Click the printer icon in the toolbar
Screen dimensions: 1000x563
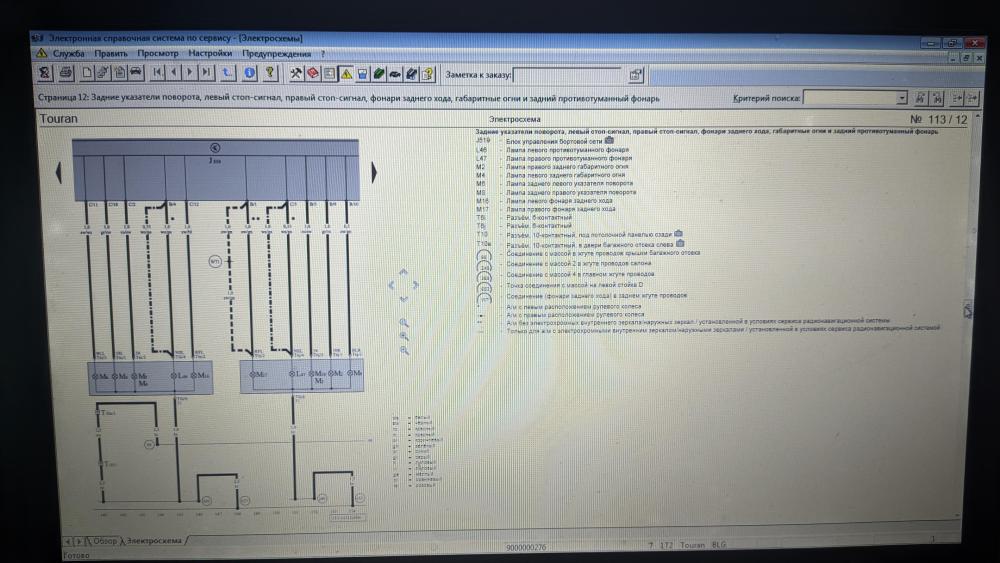coord(65,73)
